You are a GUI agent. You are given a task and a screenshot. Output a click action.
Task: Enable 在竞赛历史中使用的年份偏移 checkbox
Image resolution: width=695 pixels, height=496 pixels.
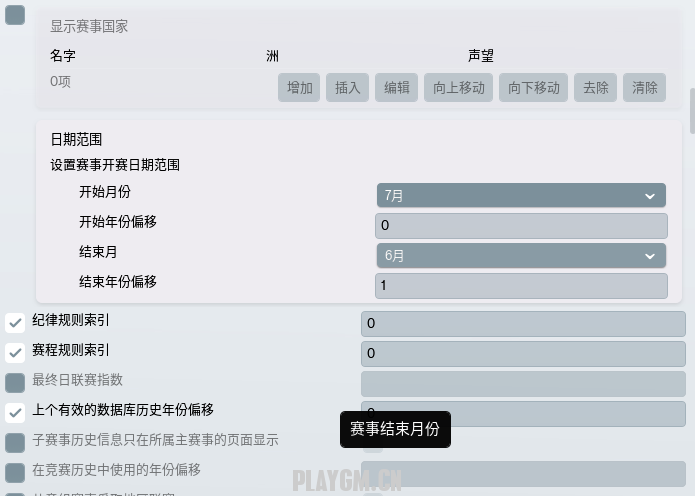pyautogui.click(x=15, y=473)
